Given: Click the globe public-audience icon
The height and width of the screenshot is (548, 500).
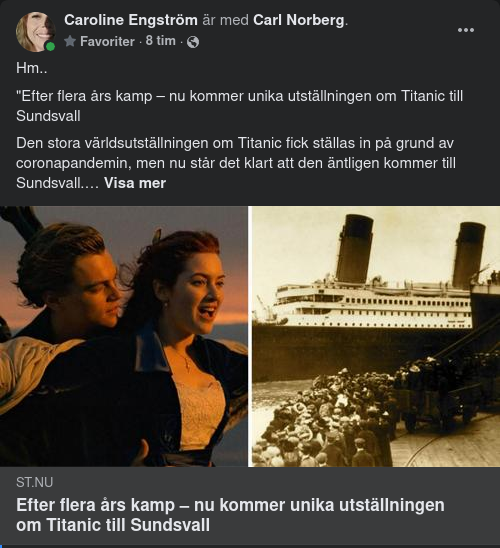Looking at the screenshot, I should [193, 42].
